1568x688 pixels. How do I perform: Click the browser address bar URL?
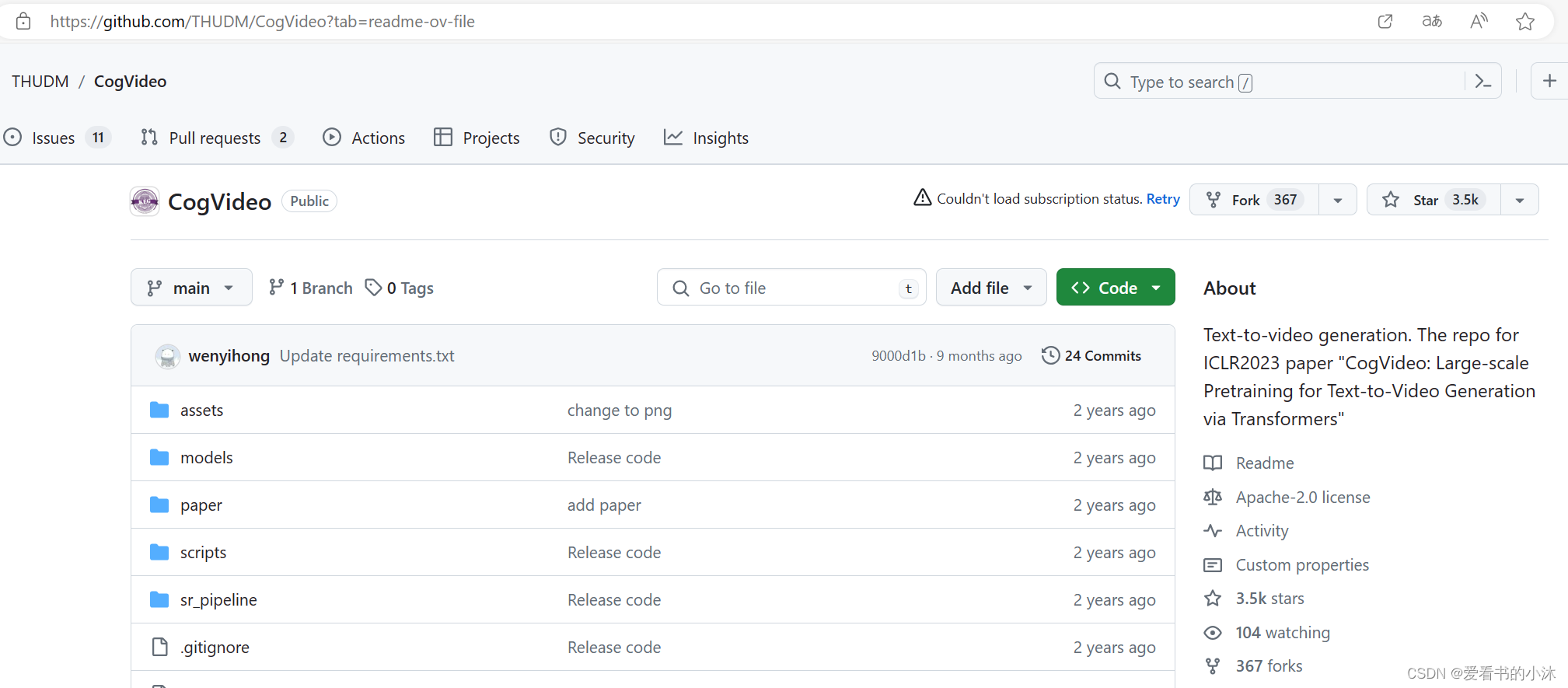(x=263, y=22)
